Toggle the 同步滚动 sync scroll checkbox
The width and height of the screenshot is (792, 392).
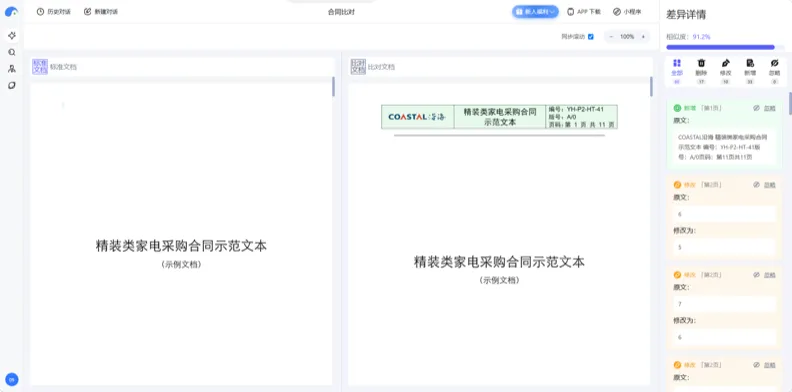click(x=591, y=37)
